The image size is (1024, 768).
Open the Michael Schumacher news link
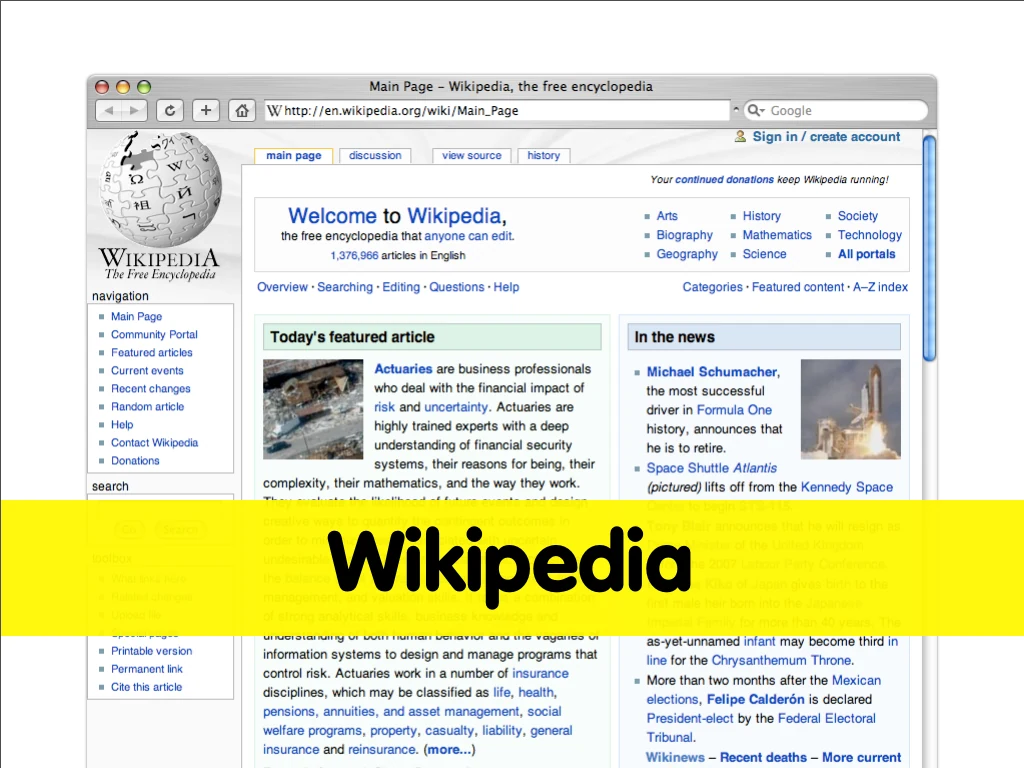(712, 372)
